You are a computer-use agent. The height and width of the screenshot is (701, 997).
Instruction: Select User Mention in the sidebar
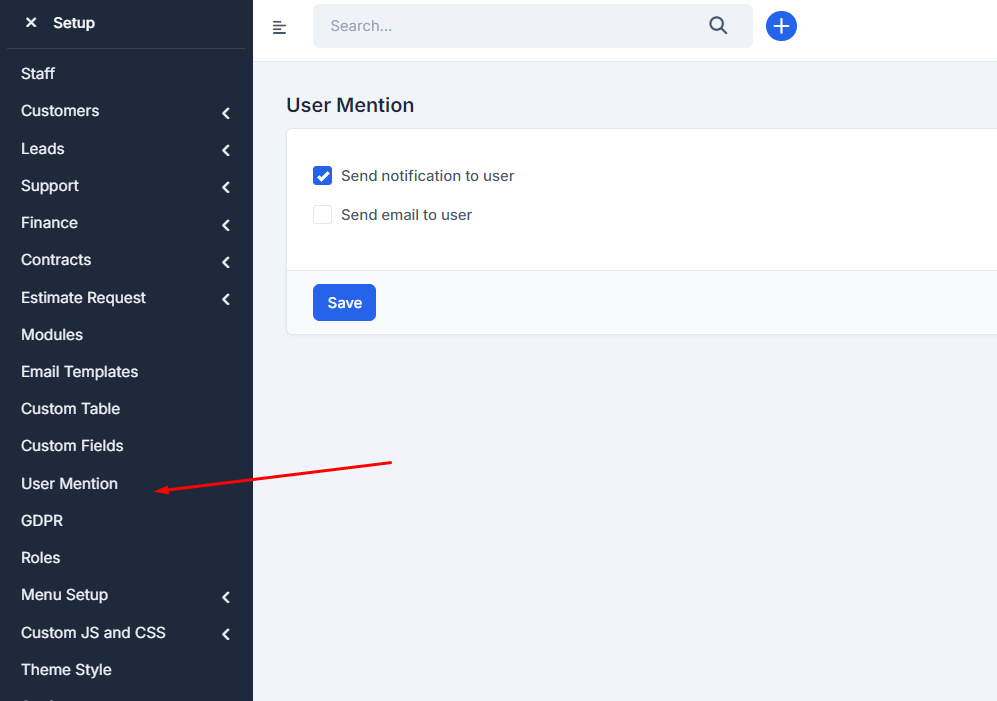(69, 483)
